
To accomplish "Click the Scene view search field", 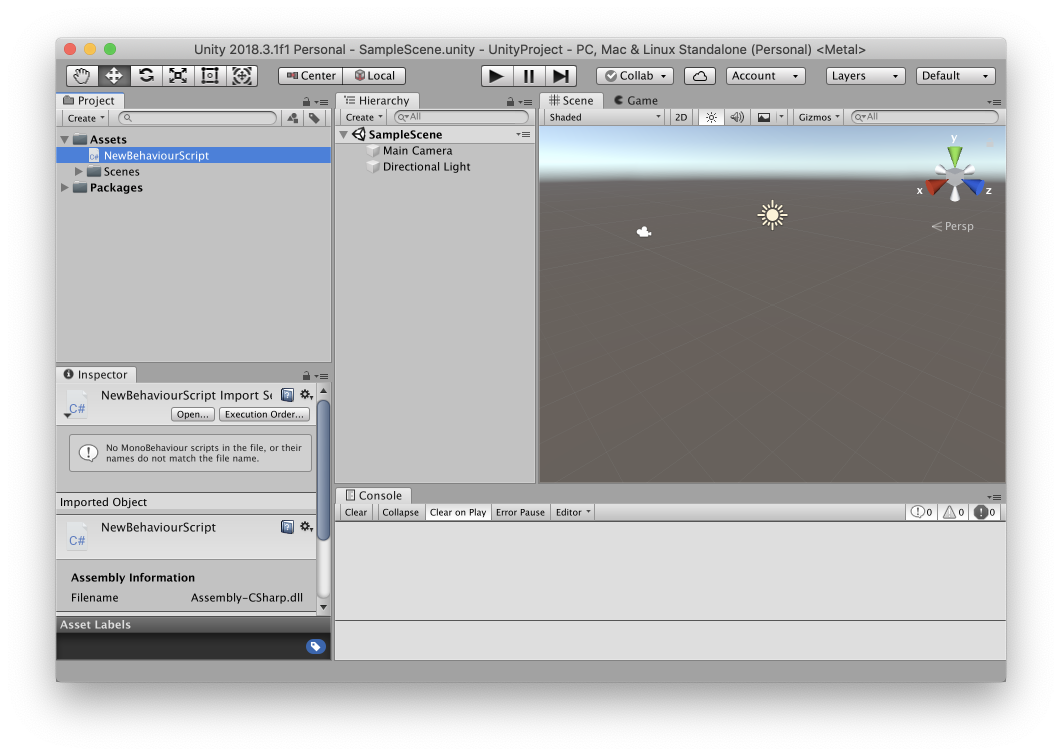I will pyautogui.click(x=925, y=117).
